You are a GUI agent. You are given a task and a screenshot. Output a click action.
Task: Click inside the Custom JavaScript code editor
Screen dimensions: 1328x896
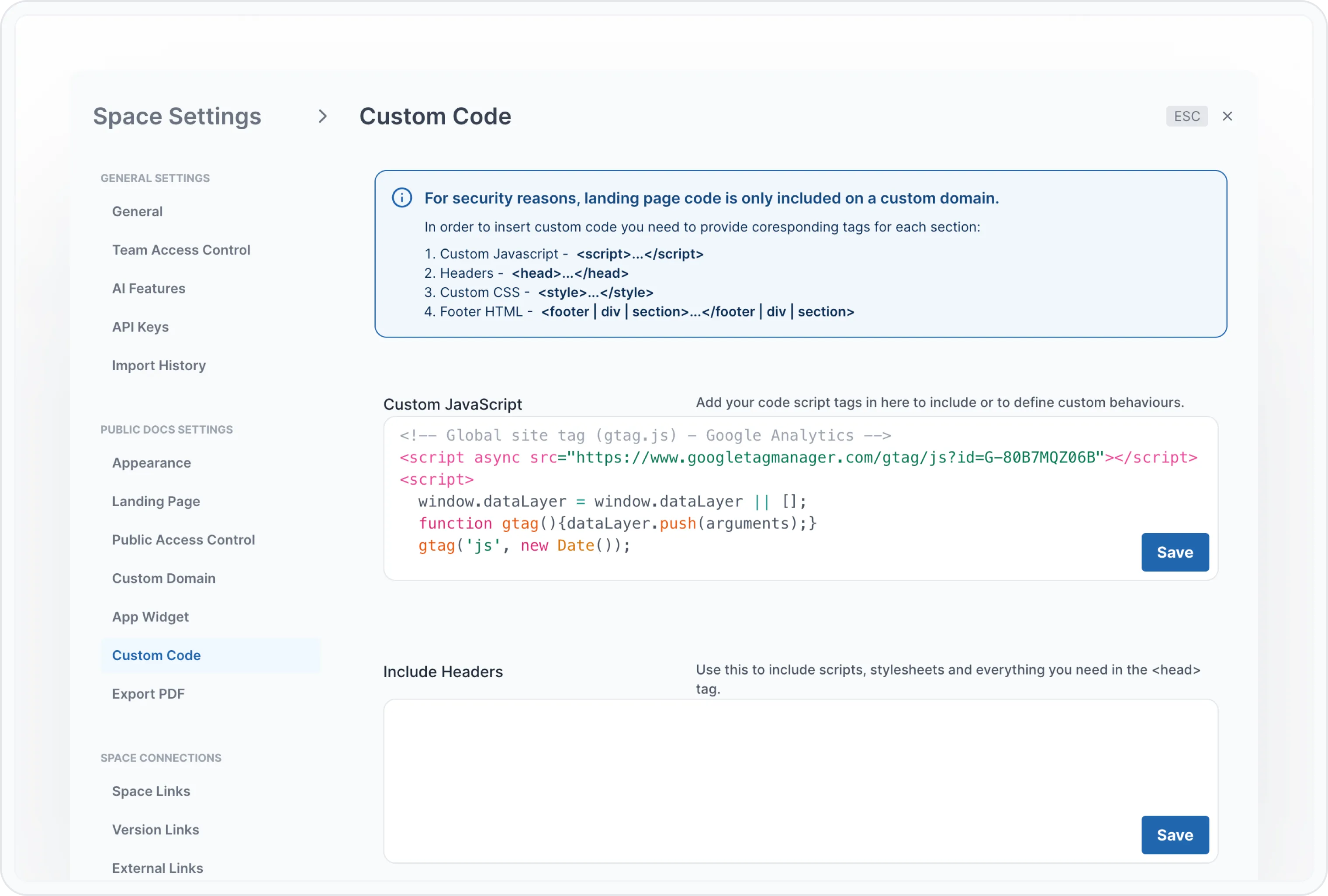pos(801,499)
